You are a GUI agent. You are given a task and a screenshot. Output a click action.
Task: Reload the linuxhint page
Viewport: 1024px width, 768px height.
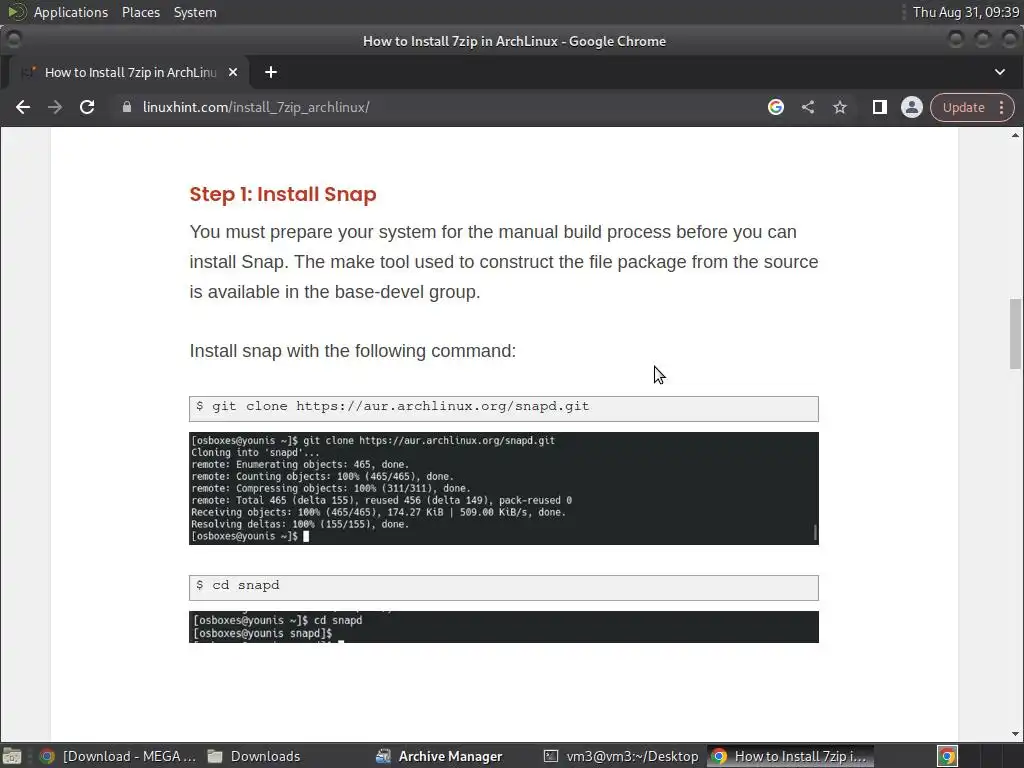pyautogui.click(x=87, y=107)
